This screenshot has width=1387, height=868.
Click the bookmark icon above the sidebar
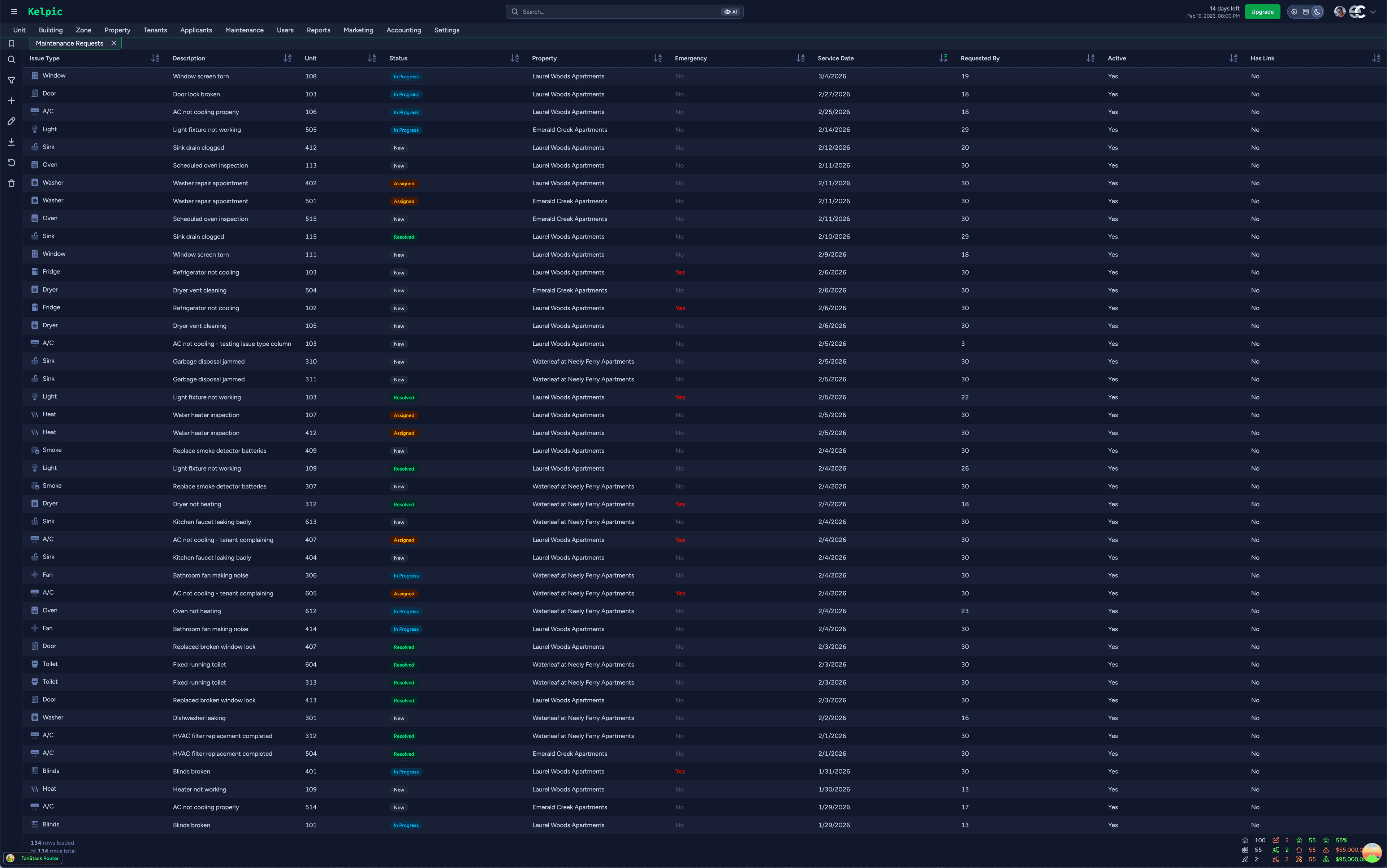[x=11, y=43]
